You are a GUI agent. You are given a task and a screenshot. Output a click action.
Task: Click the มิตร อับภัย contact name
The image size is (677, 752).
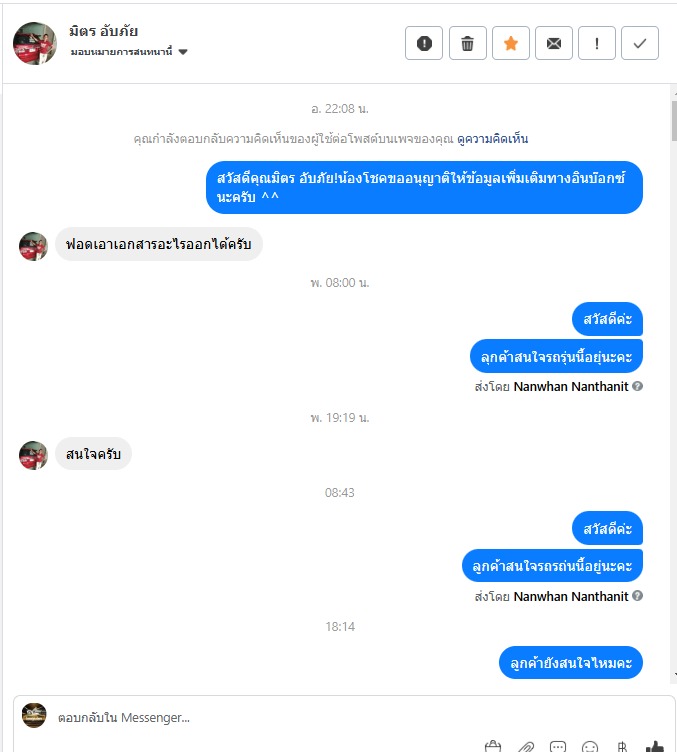point(104,31)
